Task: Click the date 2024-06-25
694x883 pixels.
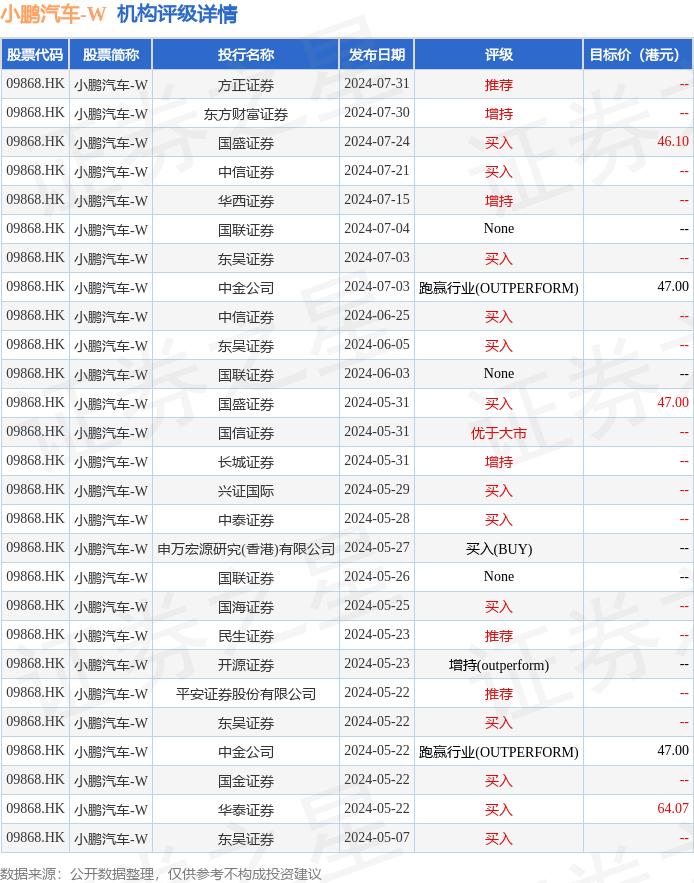Action: coord(377,316)
